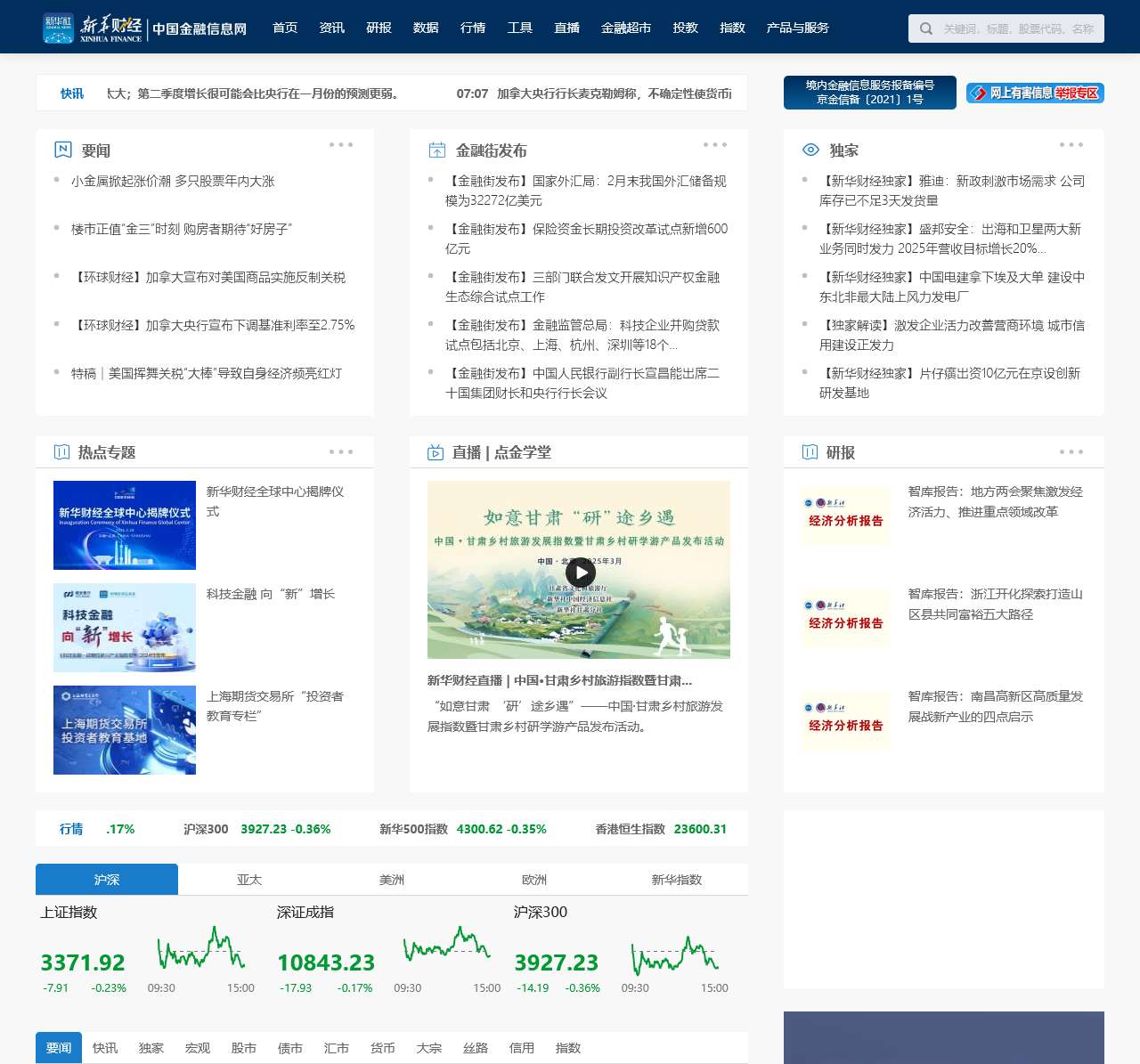Click the 快讯 ticker label
The image size is (1140, 1064).
pos(72,93)
